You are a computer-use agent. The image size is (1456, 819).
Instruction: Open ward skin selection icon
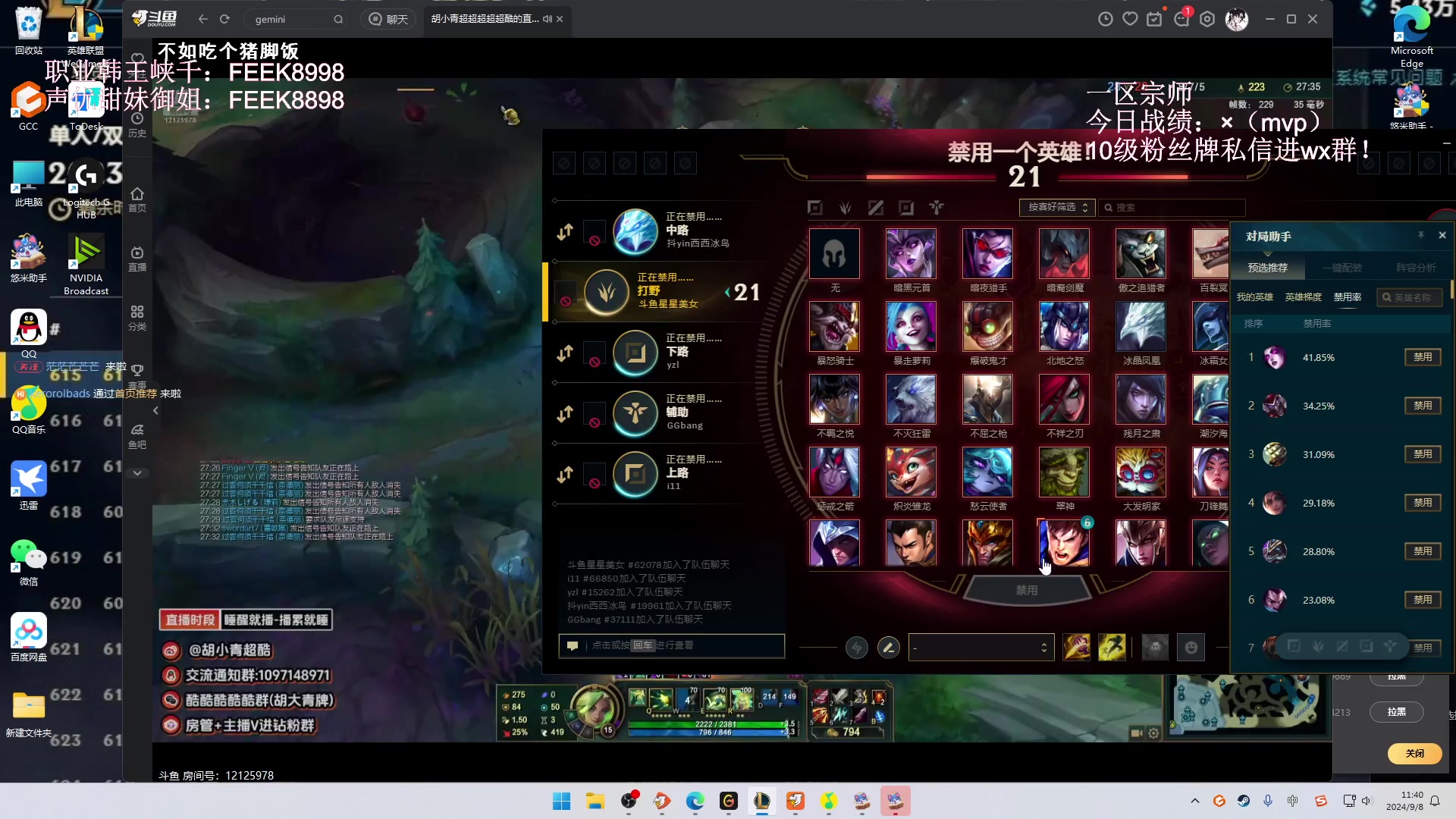(1155, 648)
